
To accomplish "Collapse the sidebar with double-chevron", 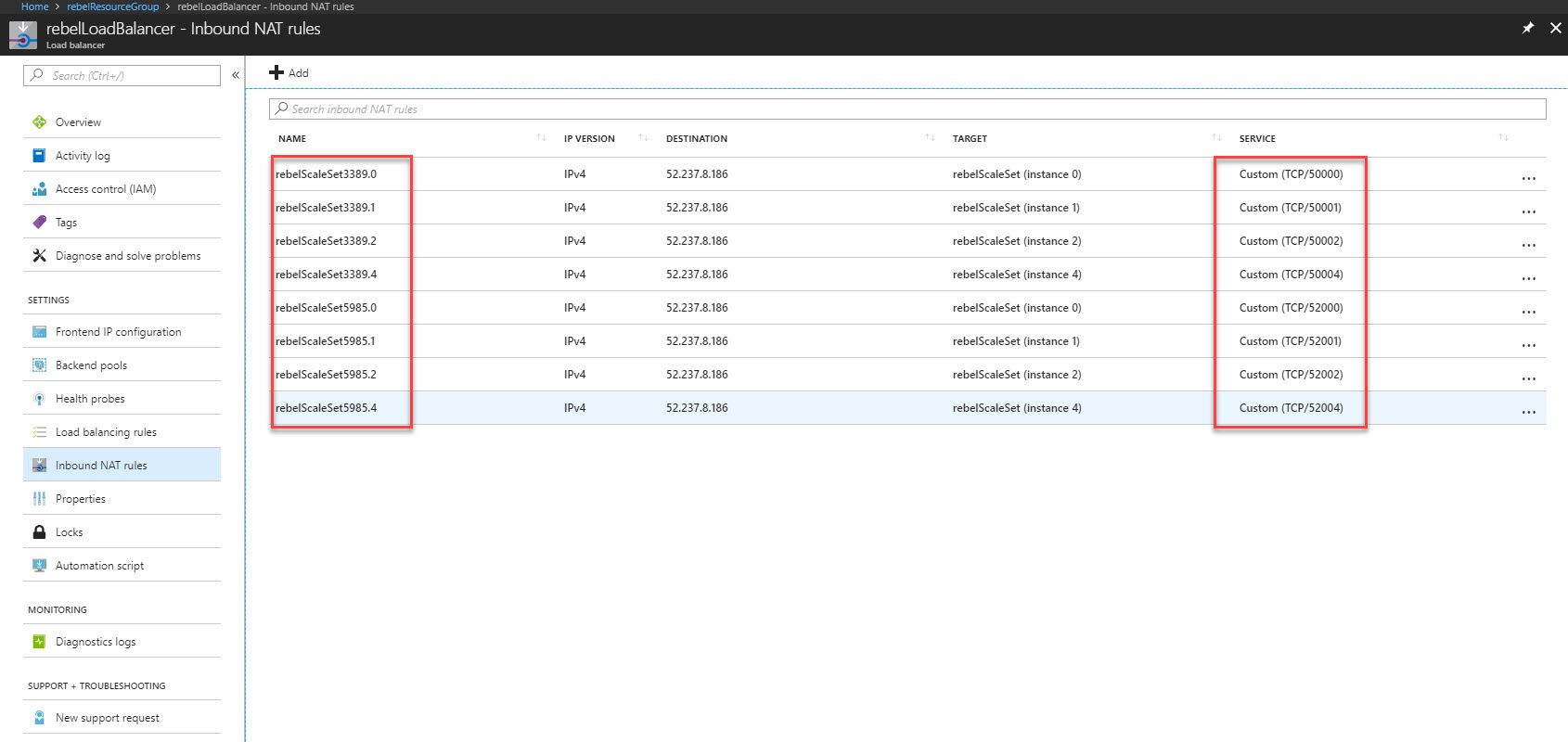I will pos(236,75).
